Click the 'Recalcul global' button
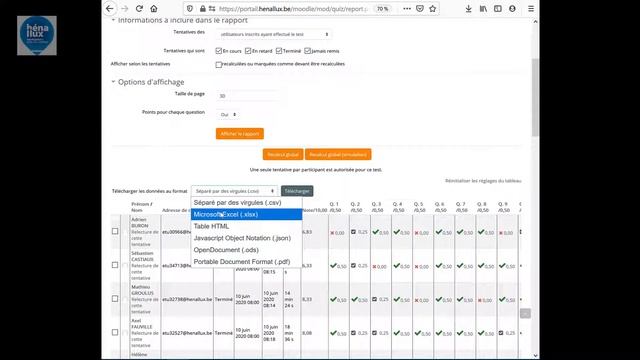The height and width of the screenshot is (360, 640). 283,155
